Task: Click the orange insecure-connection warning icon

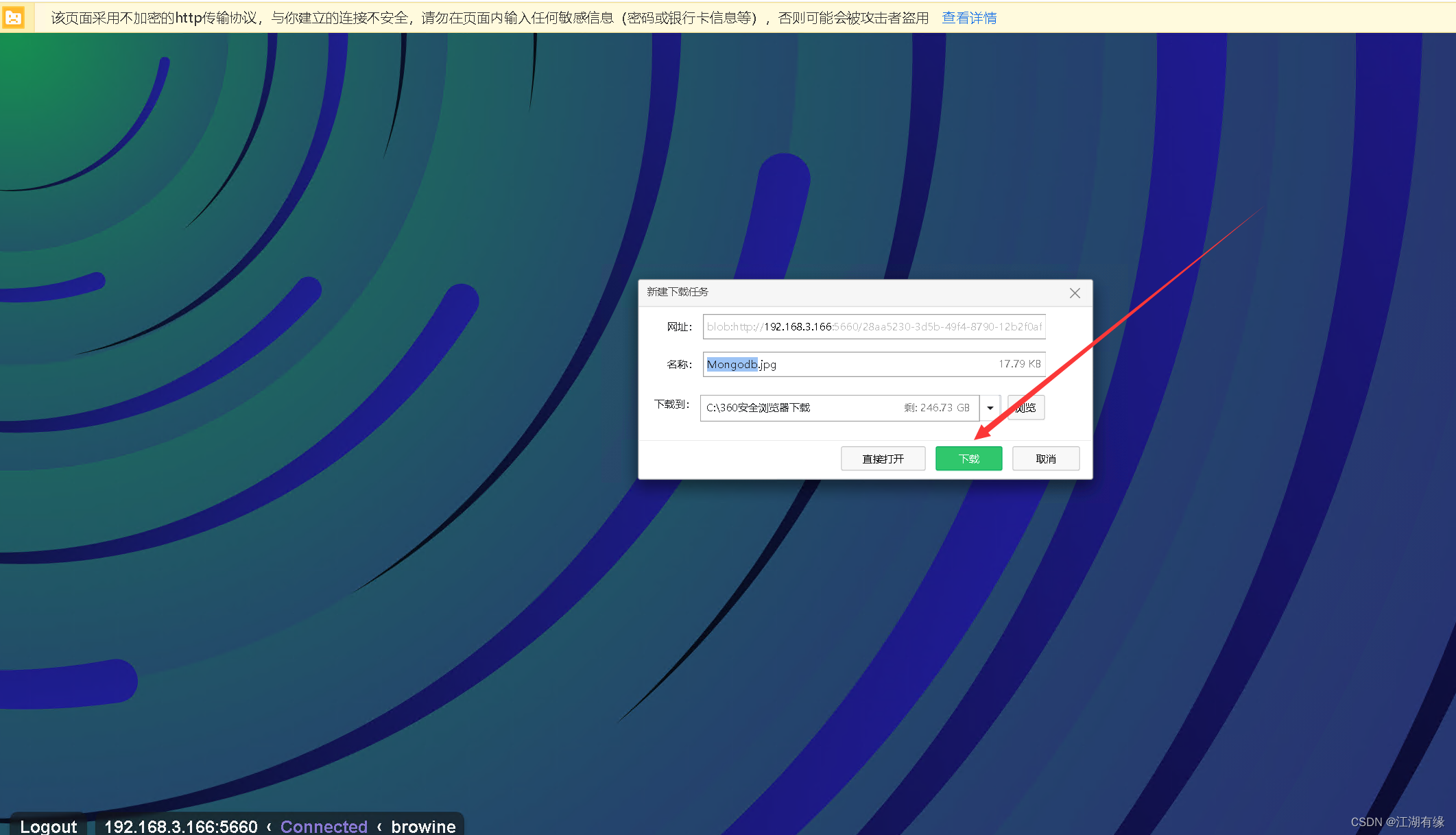Action: point(14,18)
